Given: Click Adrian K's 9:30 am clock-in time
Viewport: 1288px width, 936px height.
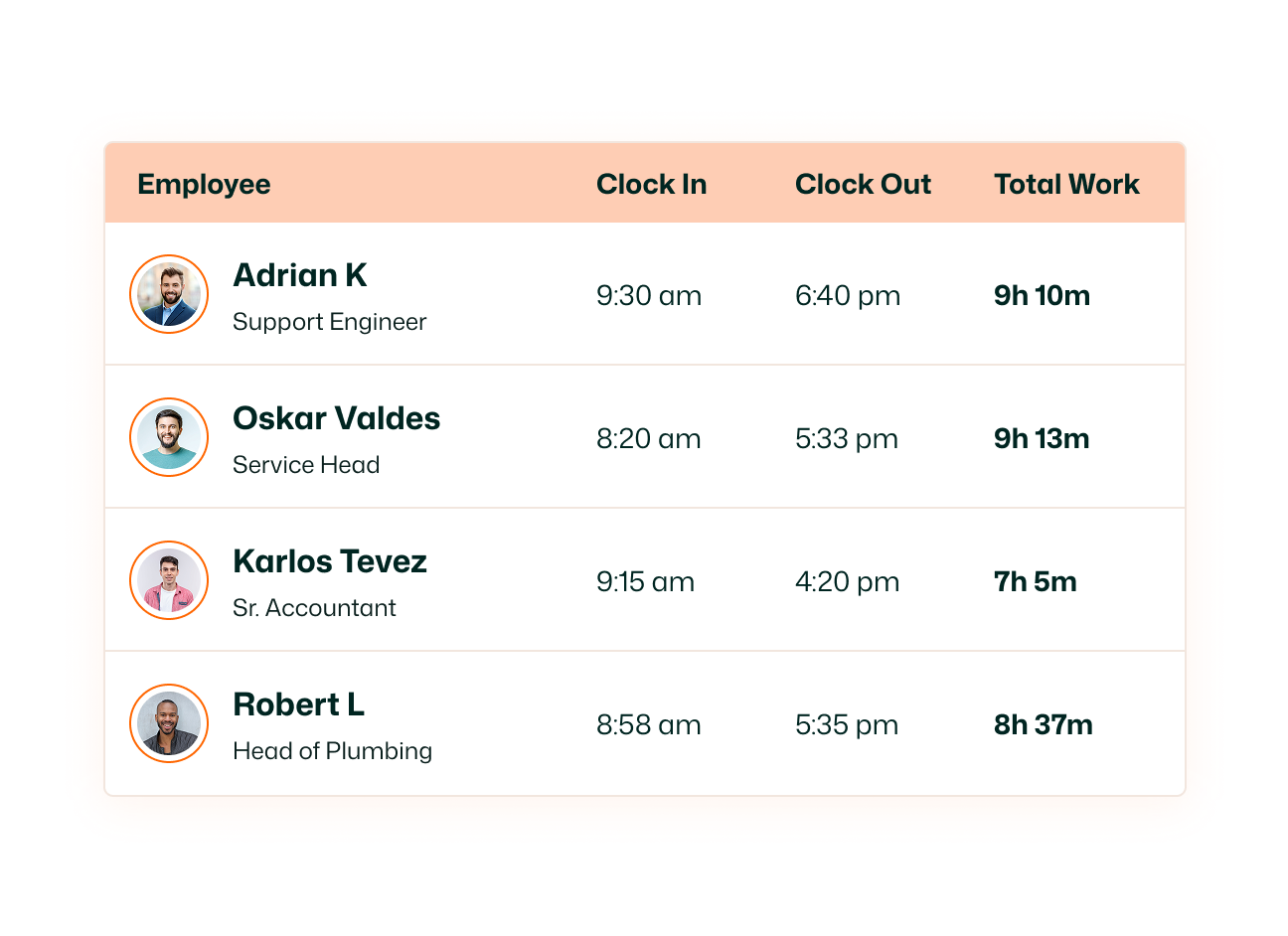Looking at the screenshot, I should (649, 295).
